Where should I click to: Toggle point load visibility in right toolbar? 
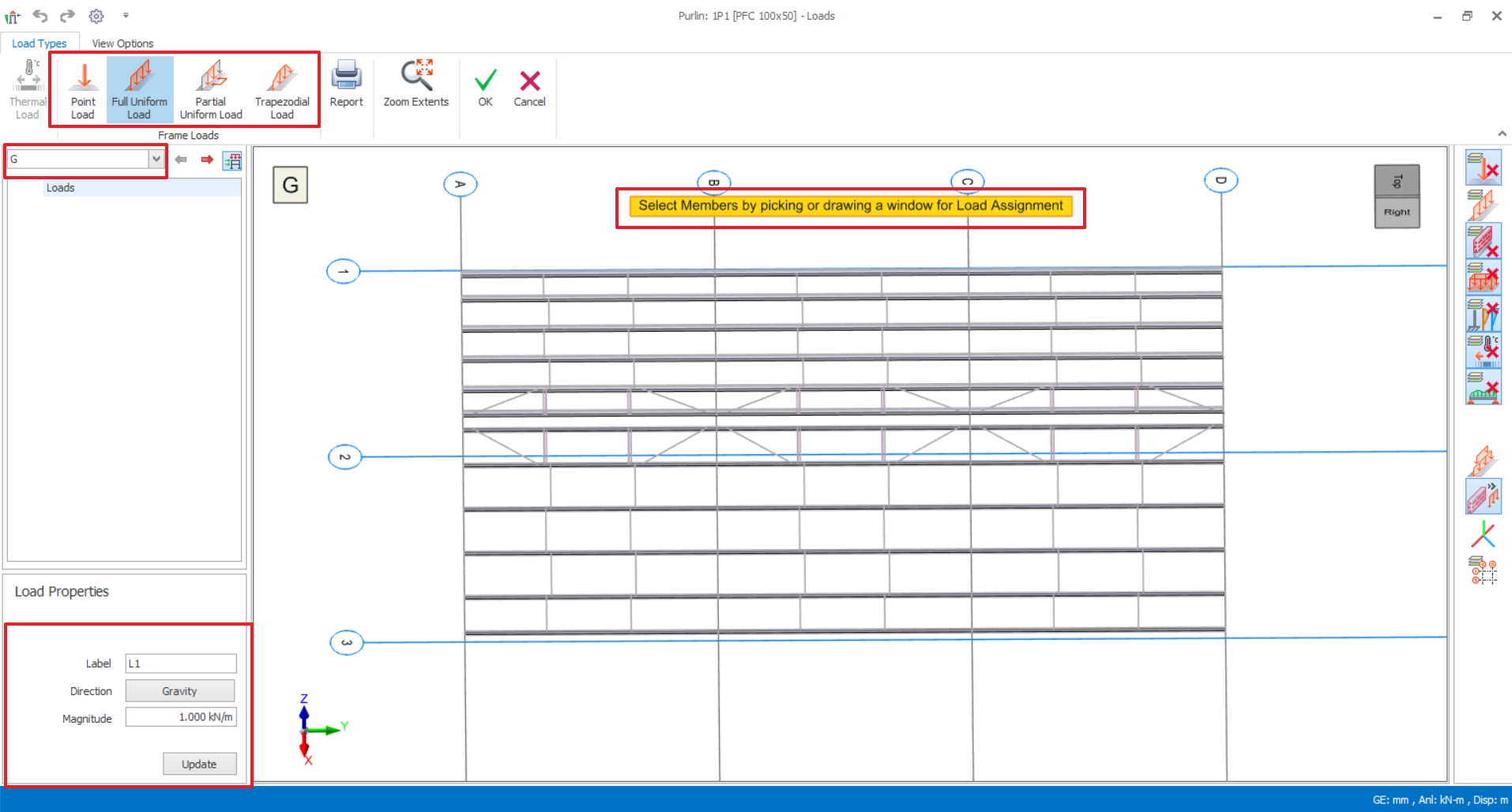(x=1483, y=167)
